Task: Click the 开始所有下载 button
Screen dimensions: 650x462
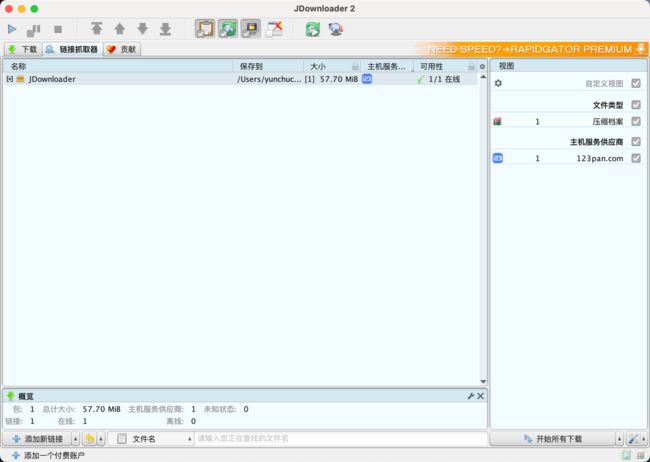Action: 552,439
